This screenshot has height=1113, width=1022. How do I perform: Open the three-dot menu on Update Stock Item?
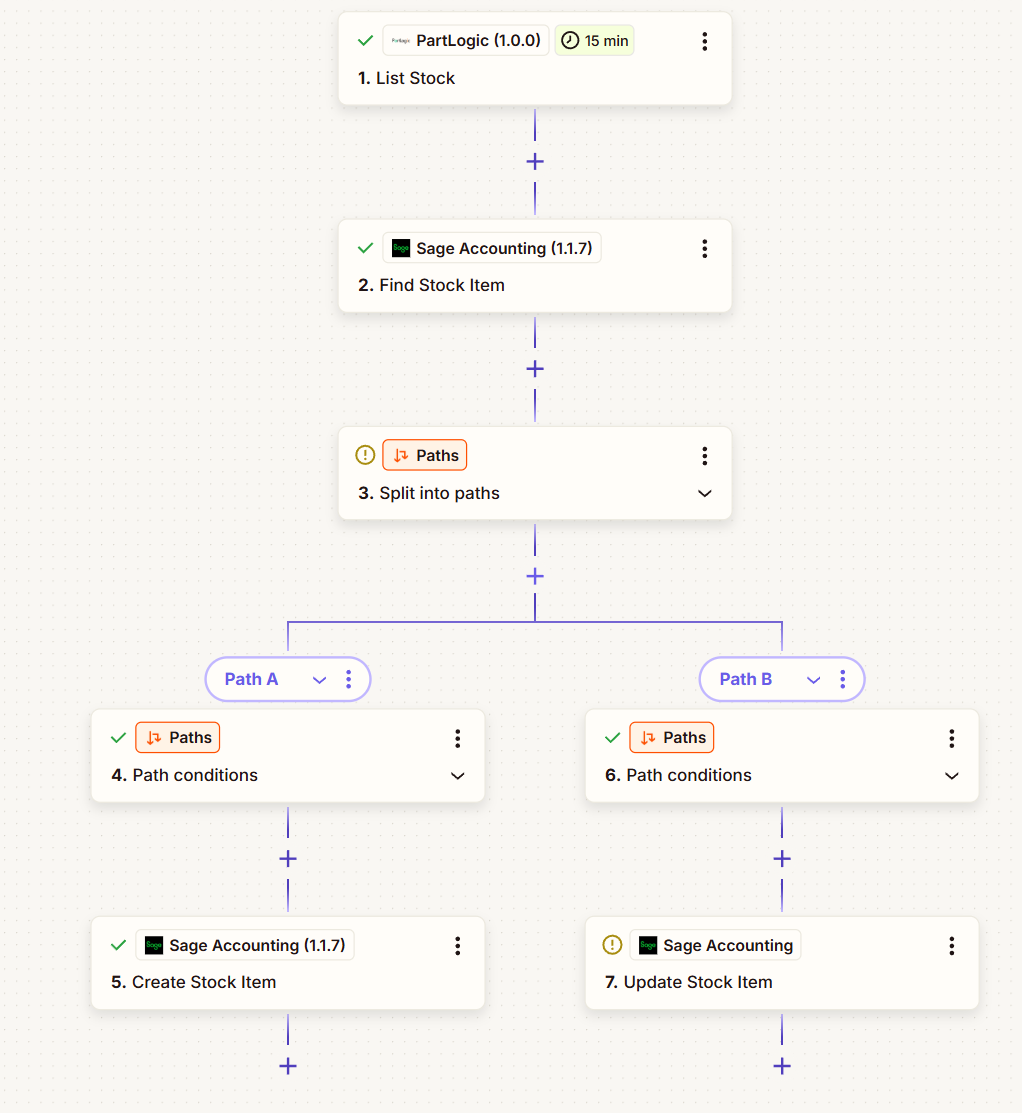pyautogui.click(x=951, y=945)
